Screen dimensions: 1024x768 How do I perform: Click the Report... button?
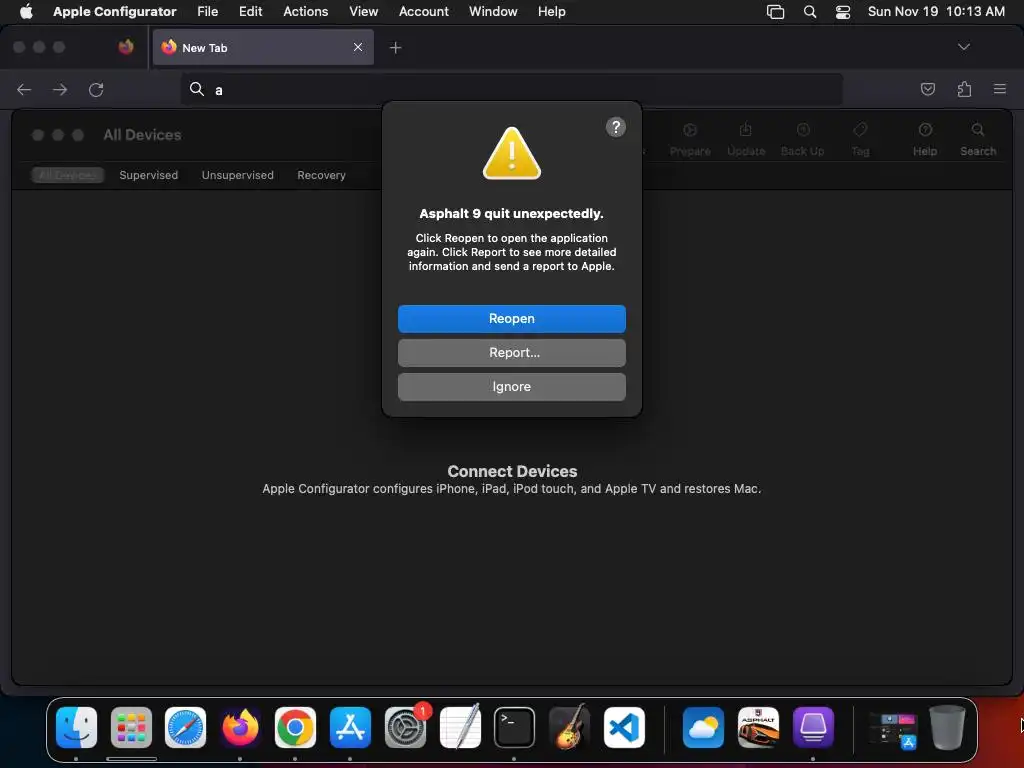coord(511,353)
